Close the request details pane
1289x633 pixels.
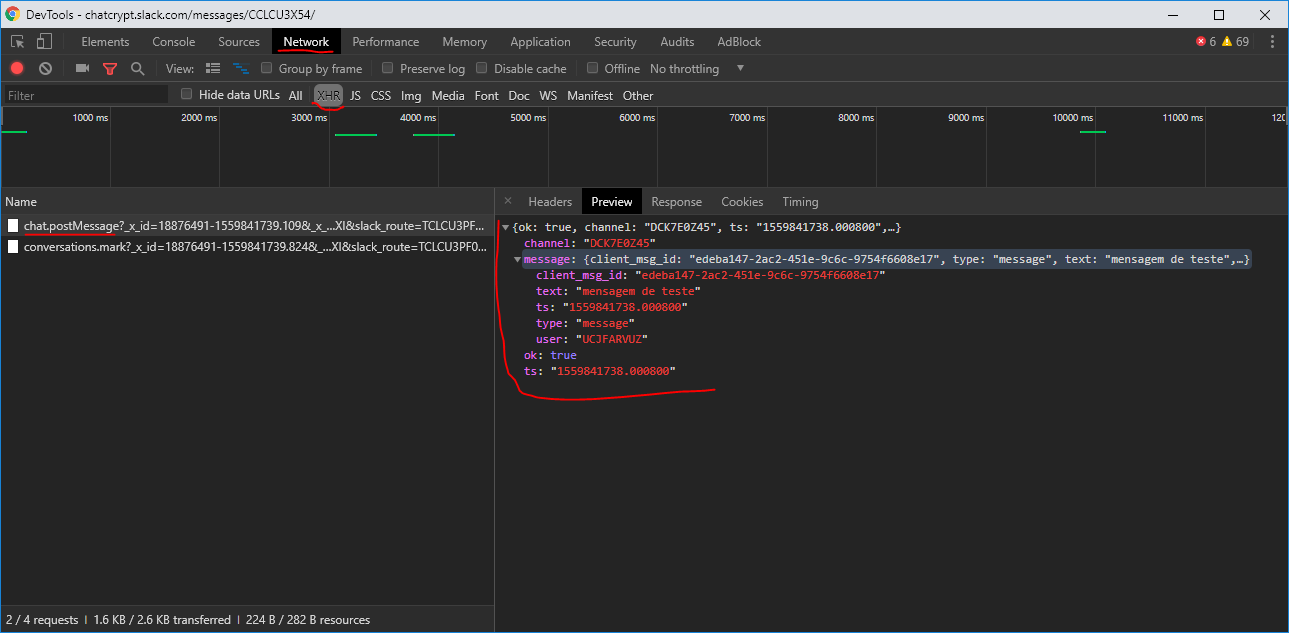tap(508, 201)
